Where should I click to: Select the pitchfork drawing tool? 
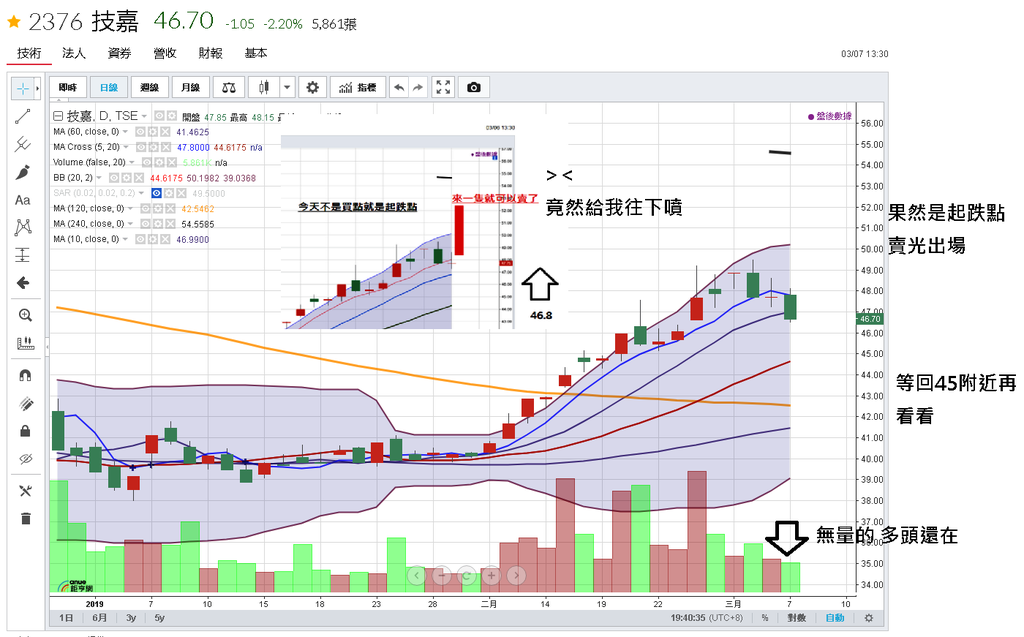pos(23,144)
